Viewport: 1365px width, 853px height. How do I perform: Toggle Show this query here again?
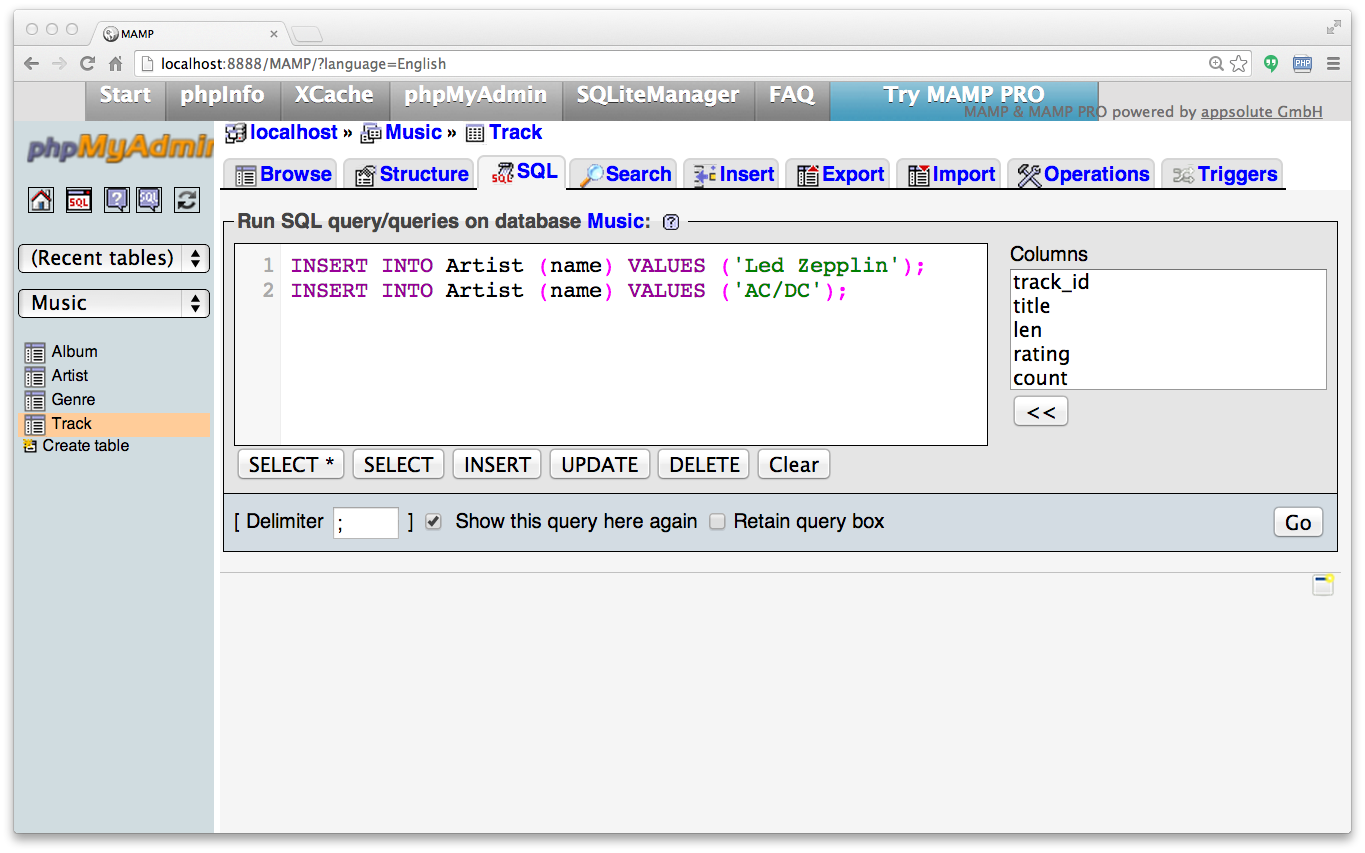click(x=433, y=522)
